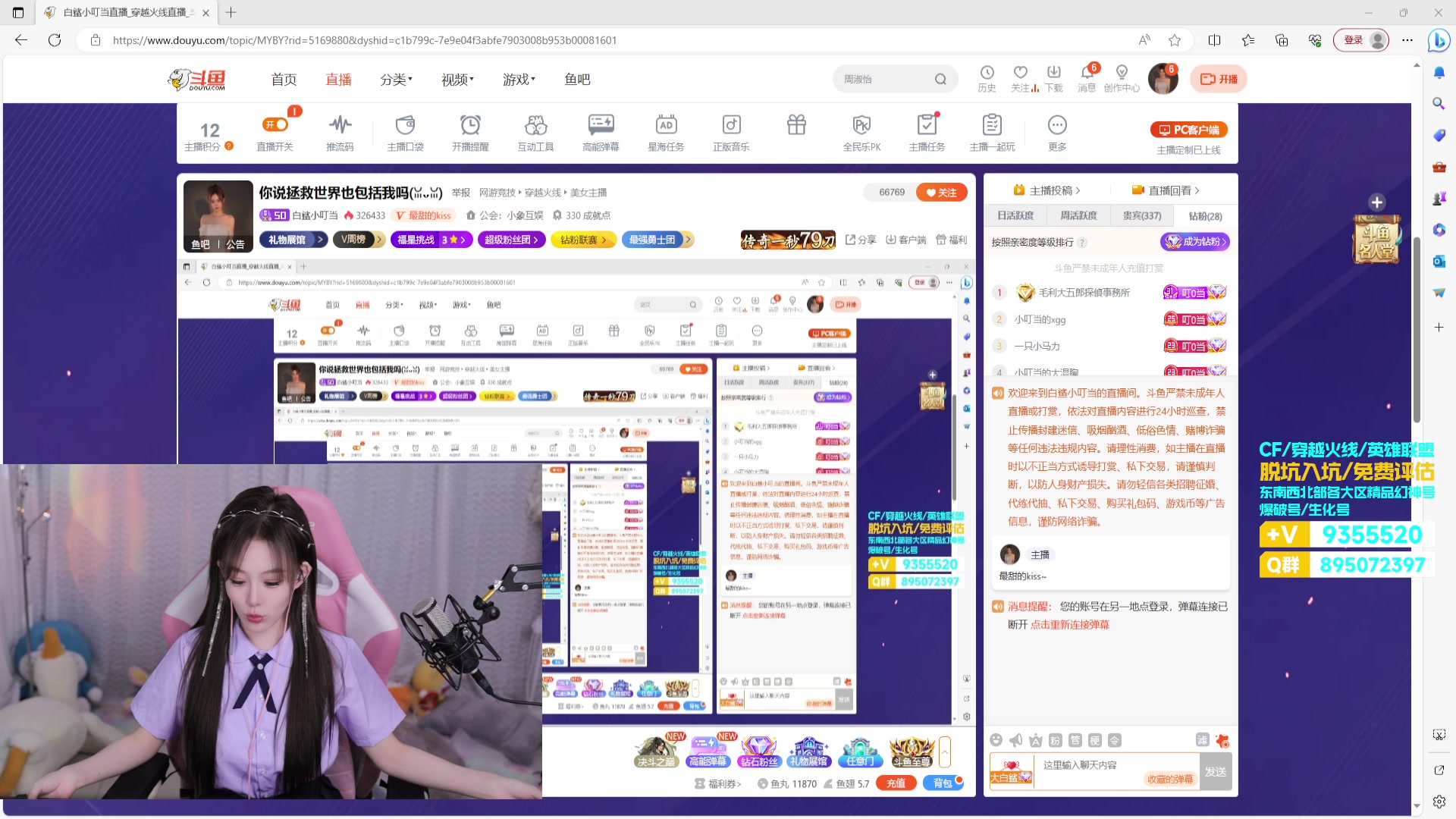The image size is (1456, 819).
Task: Click the 成为钻粉 button
Action: click(x=1195, y=242)
